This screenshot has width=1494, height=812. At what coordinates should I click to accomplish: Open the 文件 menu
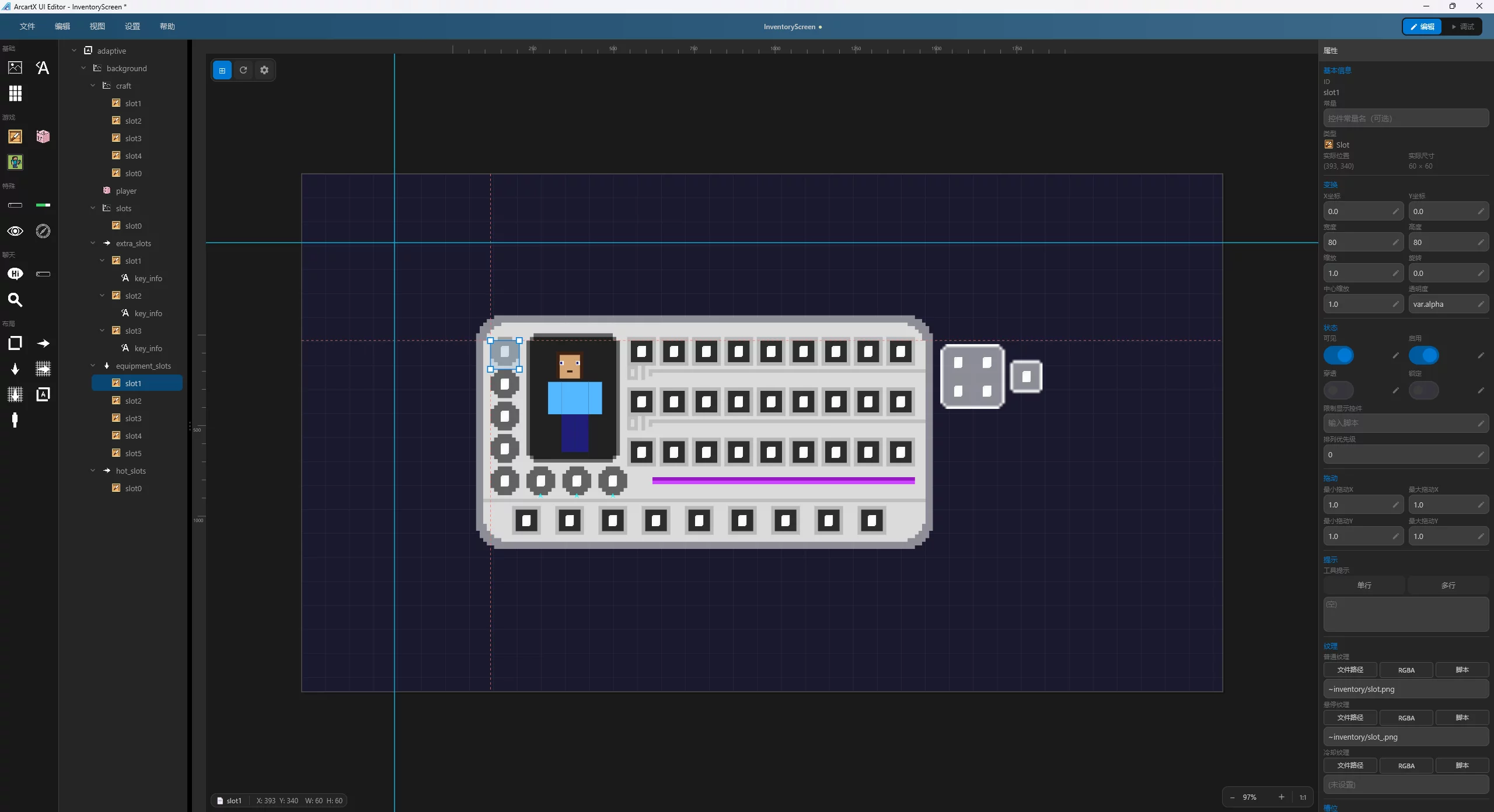(27, 26)
